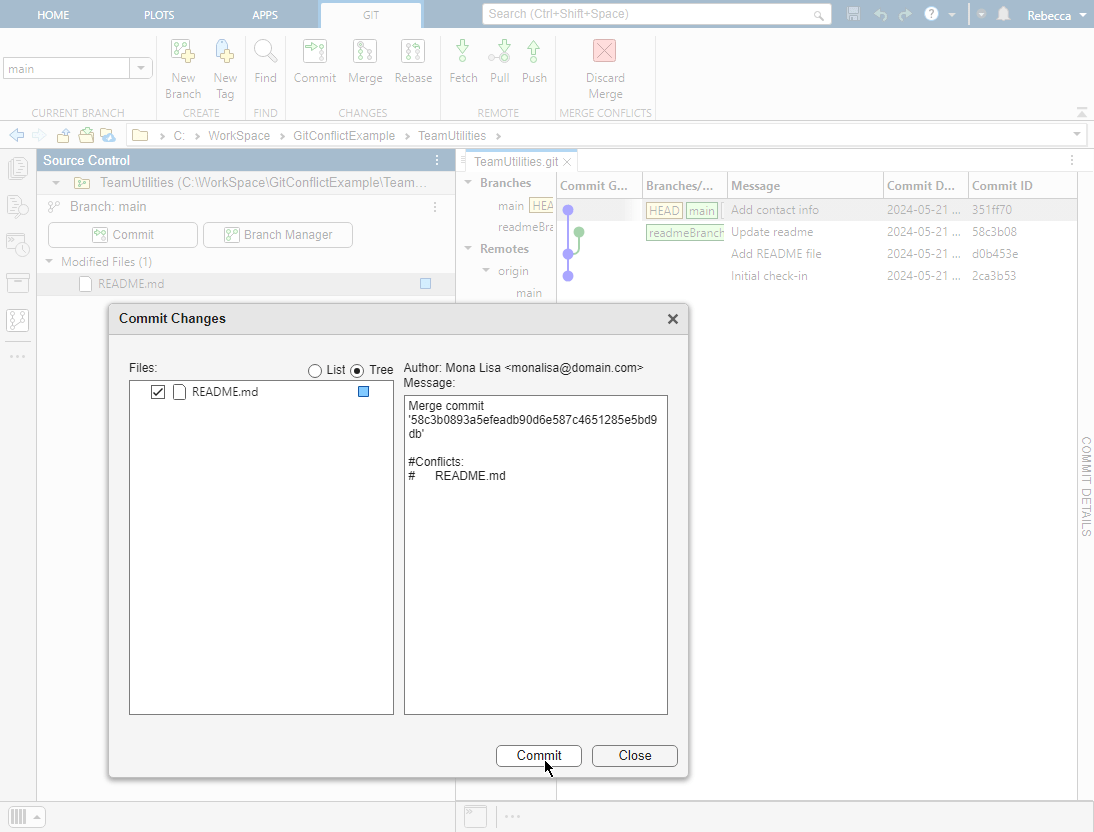Click the New Tag icon
The image size is (1094, 832).
pos(225,52)
